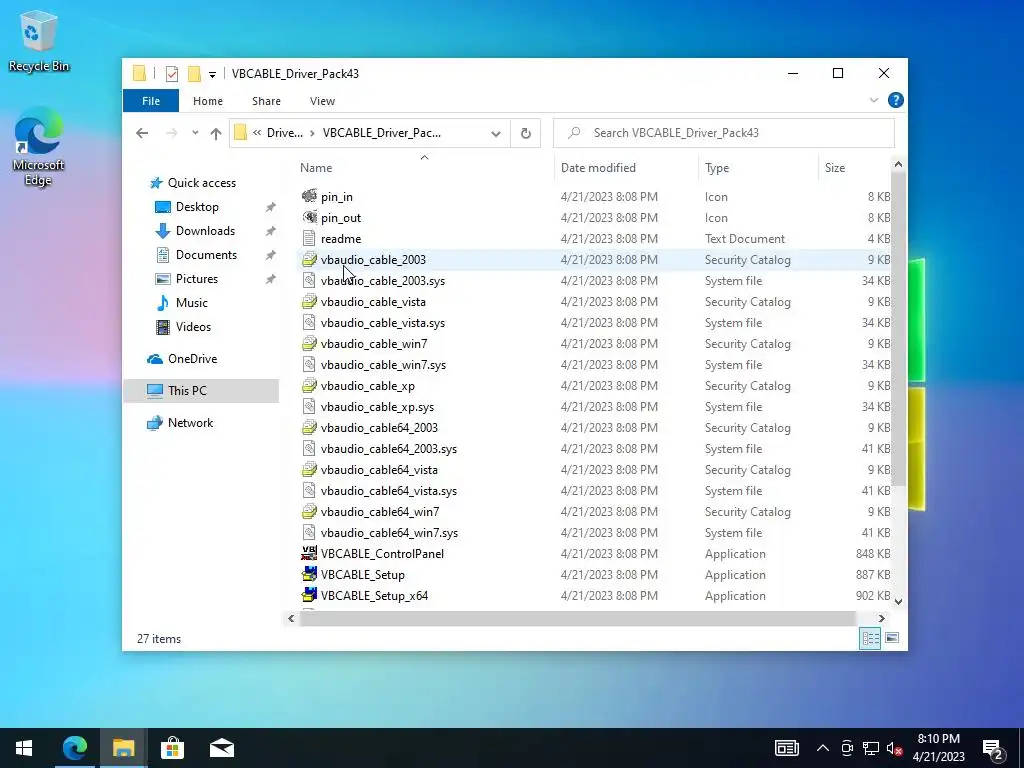Open Microsoft Store from the taskbar
The width and height of the screenshot is (1024, 768).
(172, 748)
